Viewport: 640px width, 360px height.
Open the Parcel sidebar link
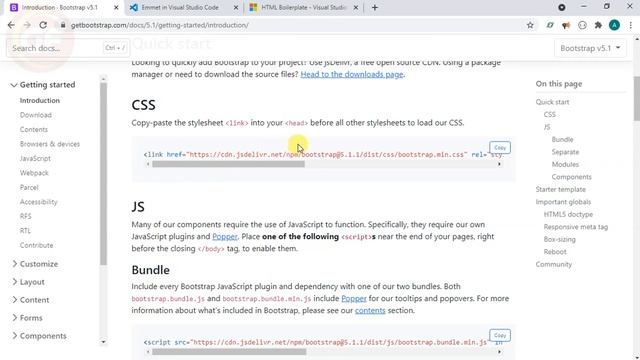coord(29,187)
